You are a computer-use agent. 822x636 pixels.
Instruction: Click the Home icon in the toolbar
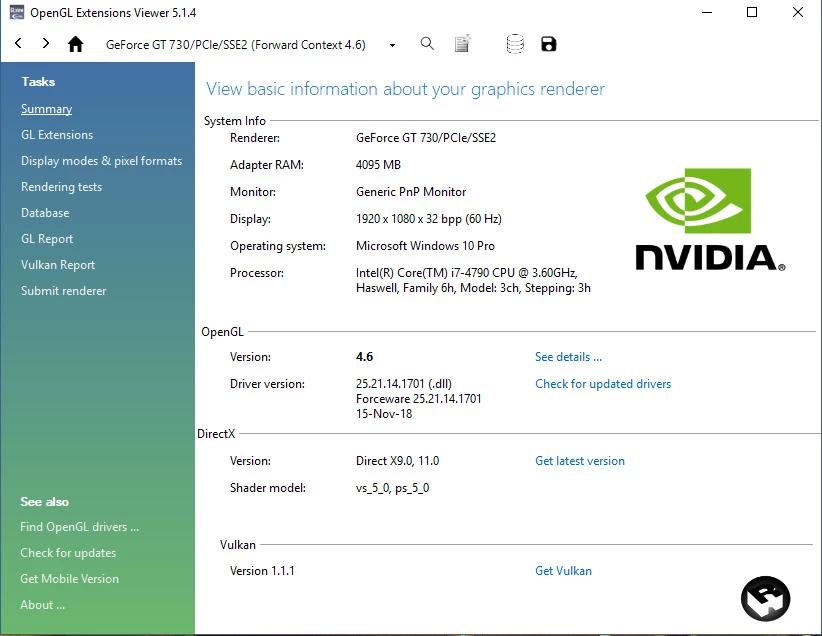75,44
